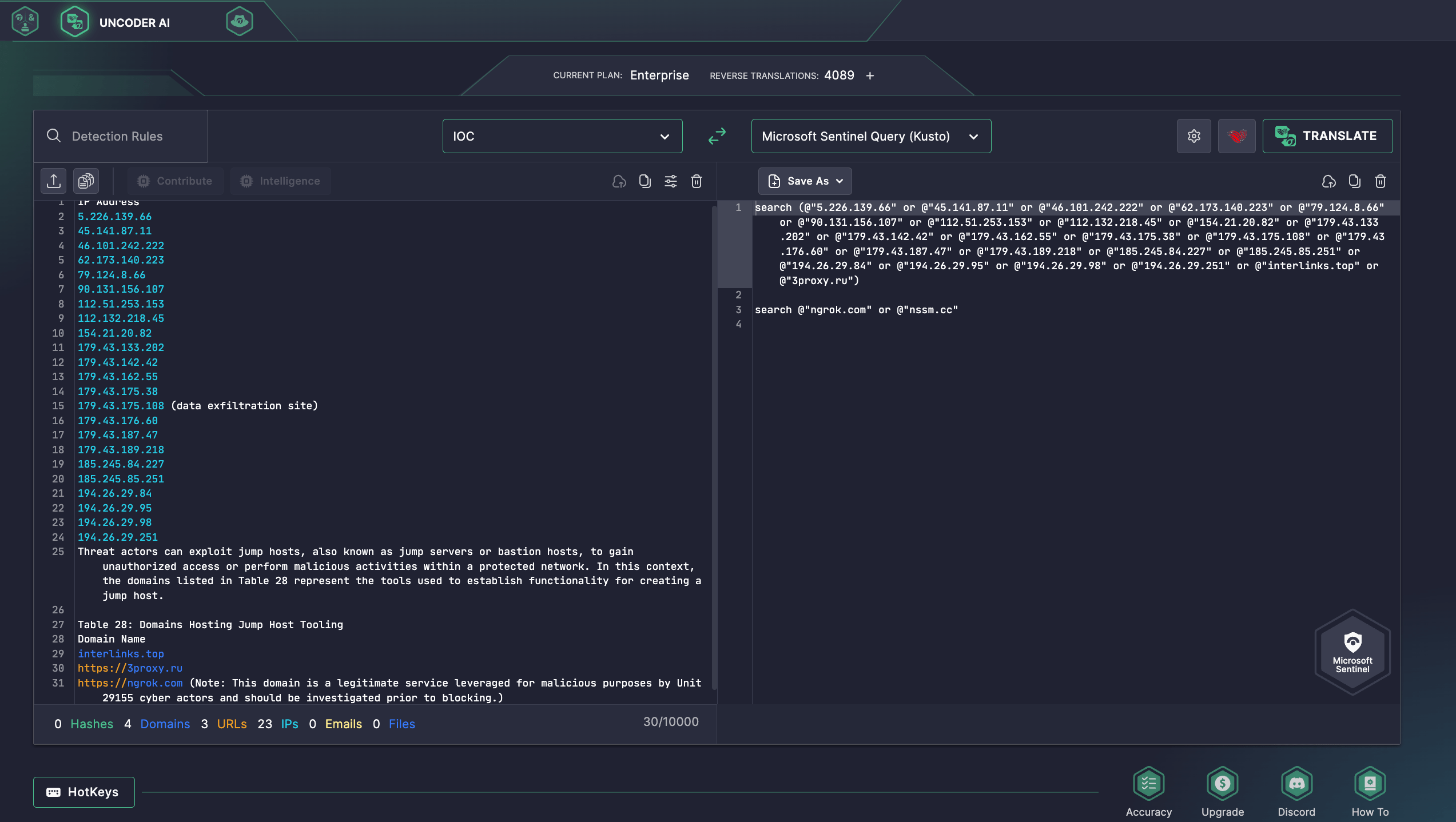This screenshot has width=1456, height=822.
Task: Delete the output panel content
Action: point(1380,181)
